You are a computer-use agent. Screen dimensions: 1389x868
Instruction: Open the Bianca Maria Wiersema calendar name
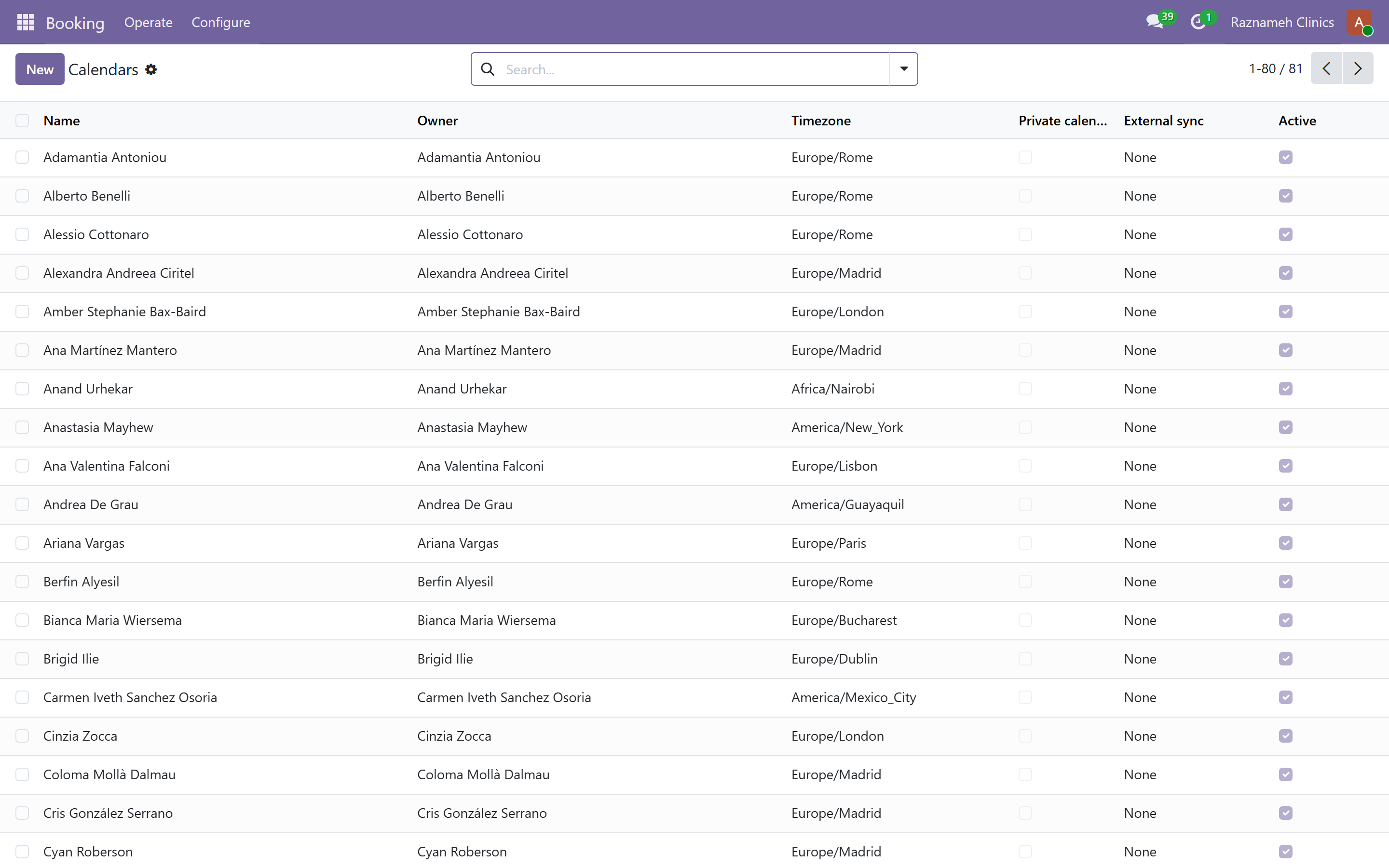point(112,620)
